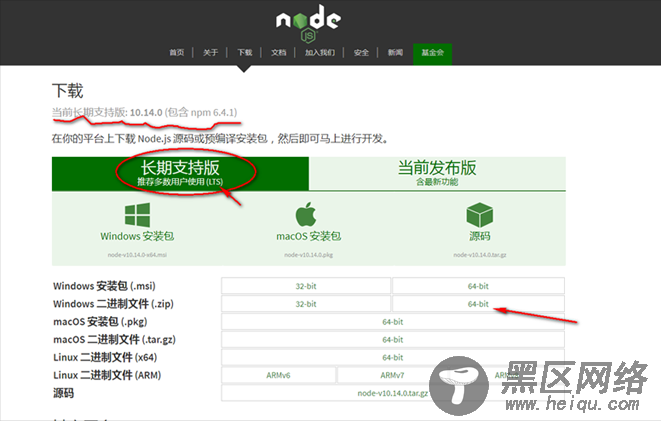The width and height of the screenshot is (661, 421).
Task: Open the 安全 security nav item
Action: point(361,53)
